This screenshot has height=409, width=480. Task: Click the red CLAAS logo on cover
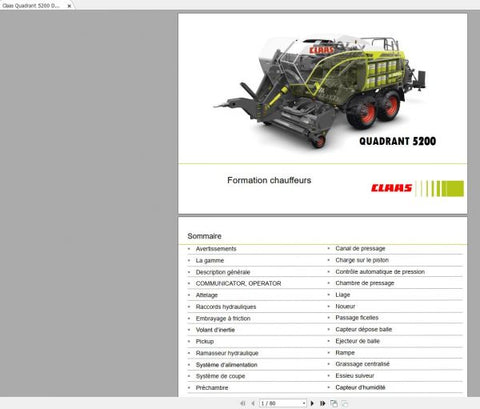pos(391,188)
